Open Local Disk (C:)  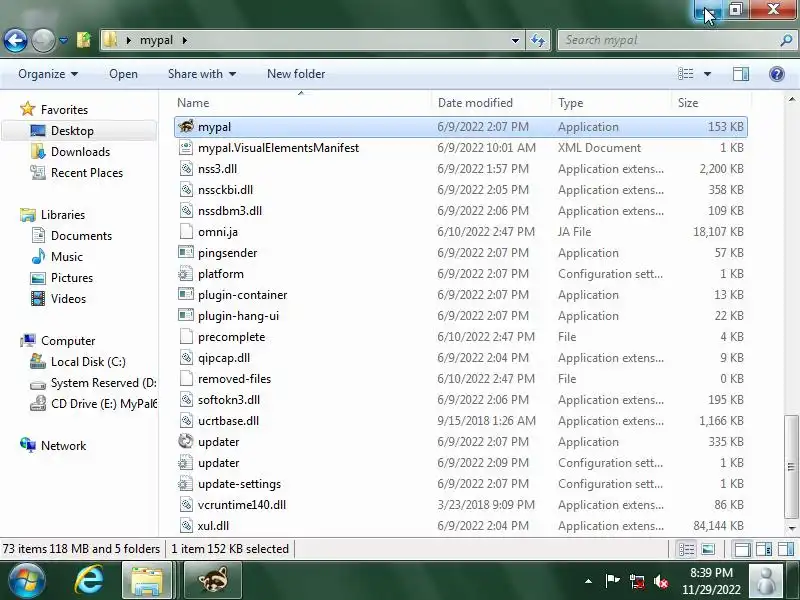coord(88,362)
